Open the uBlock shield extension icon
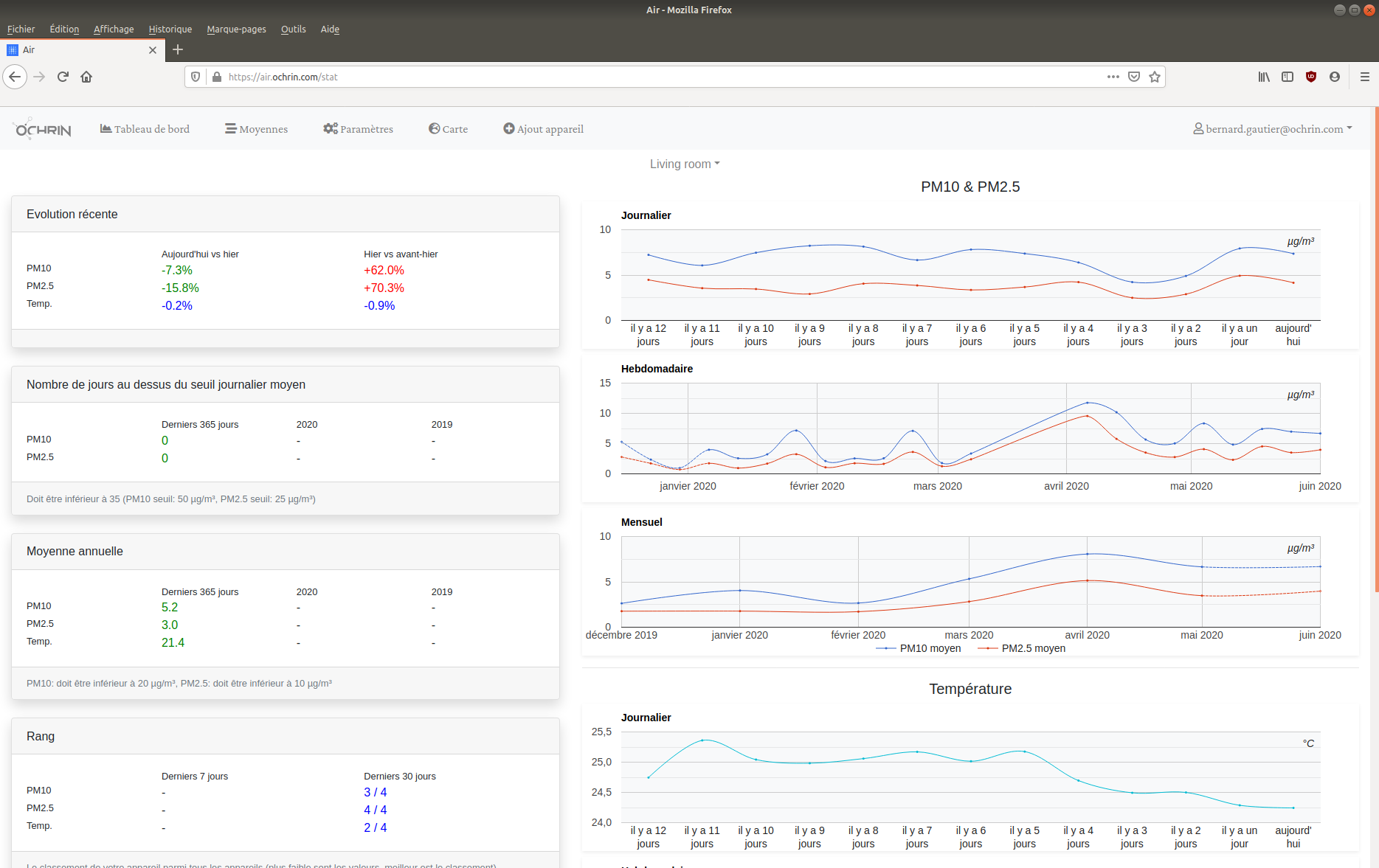 click(1311, 77)
